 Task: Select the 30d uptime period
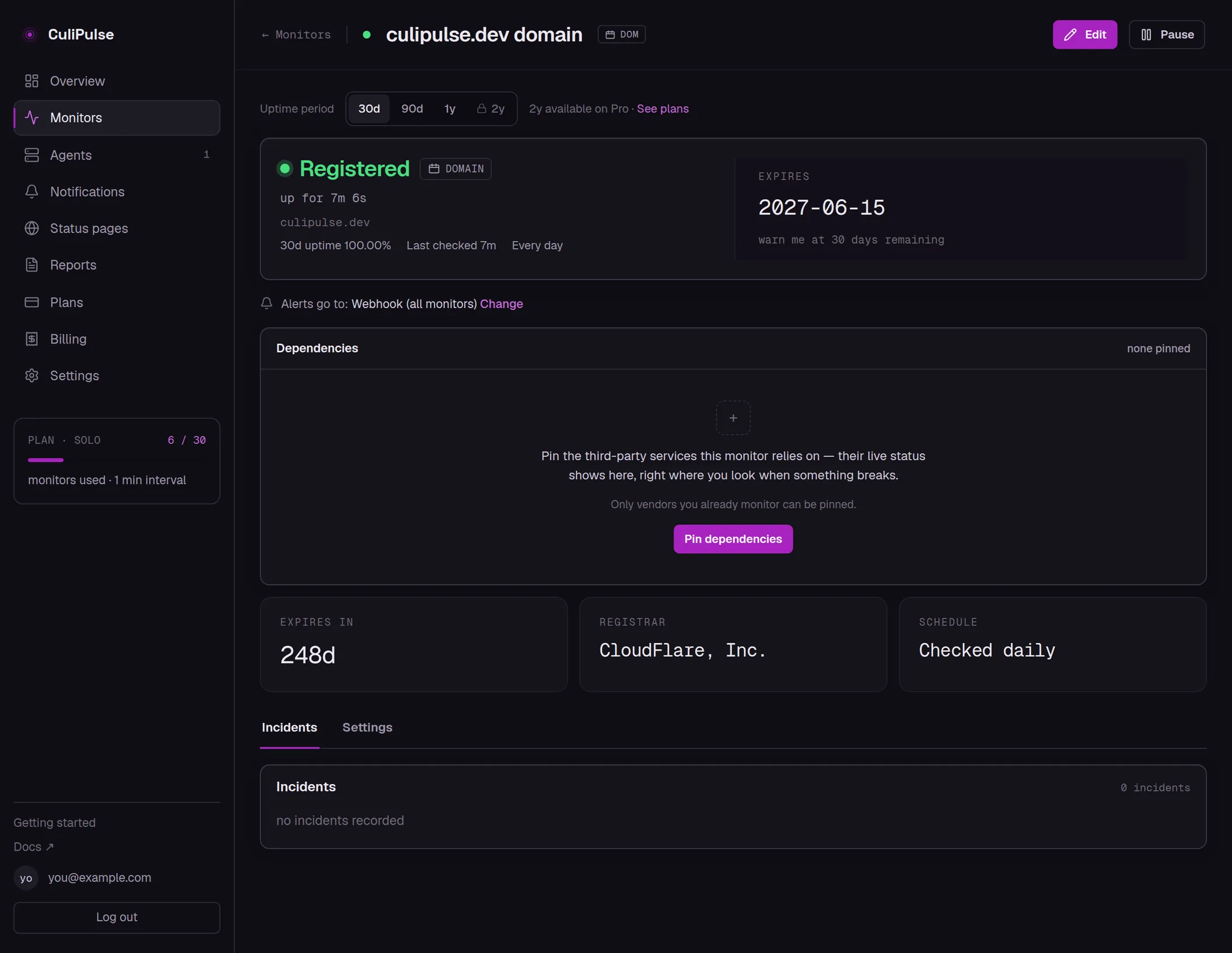[369, 109]
